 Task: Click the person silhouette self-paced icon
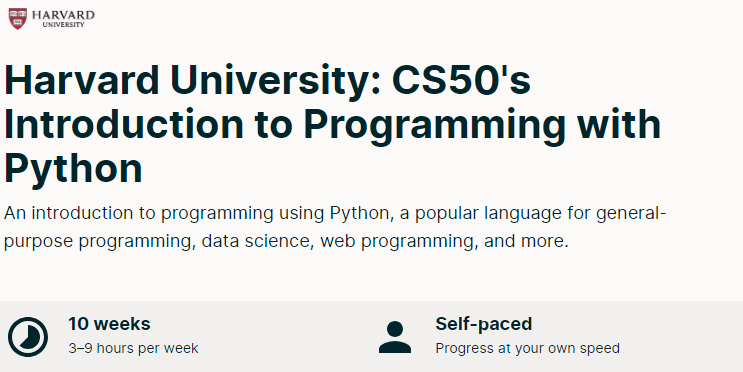pos(395,337)
